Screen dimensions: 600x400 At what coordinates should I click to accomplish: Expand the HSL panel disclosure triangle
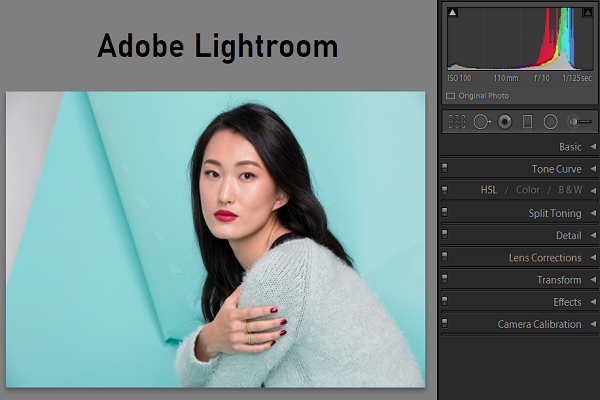coord(593,190)
